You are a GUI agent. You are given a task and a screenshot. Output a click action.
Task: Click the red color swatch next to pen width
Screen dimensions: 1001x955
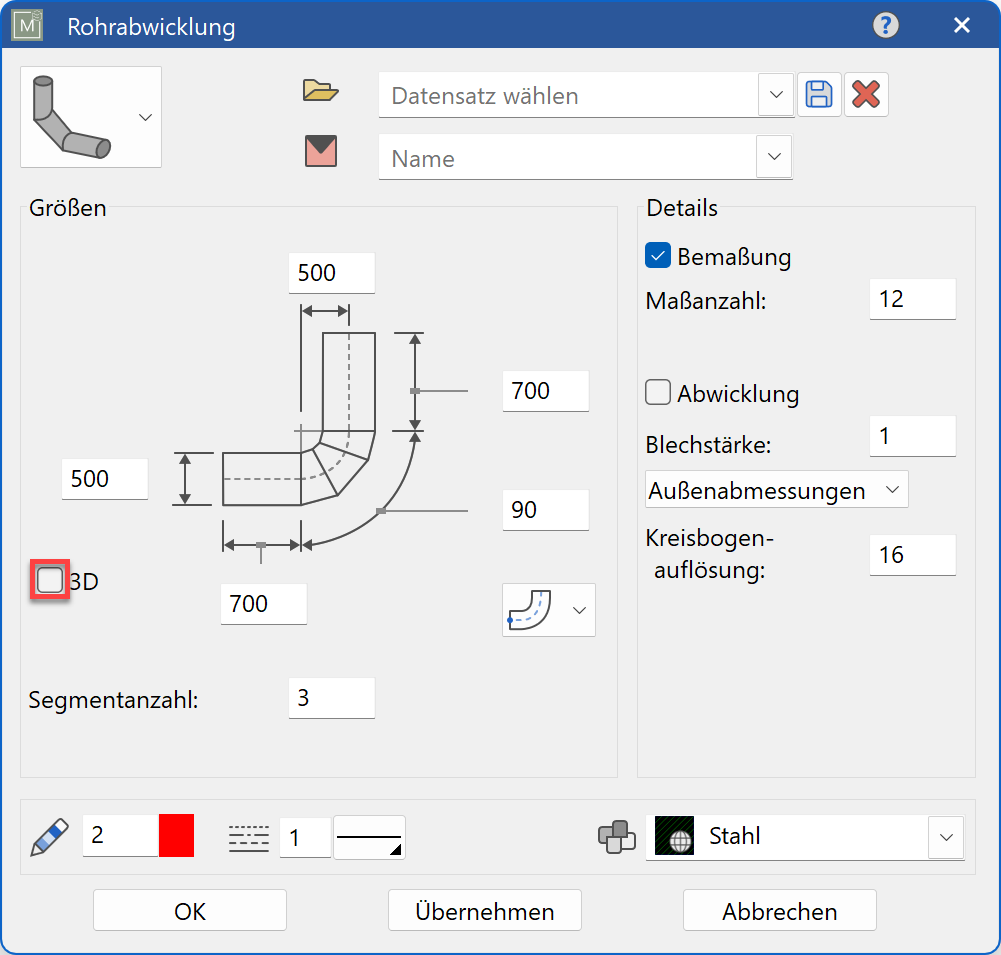(x=175, y=836)
